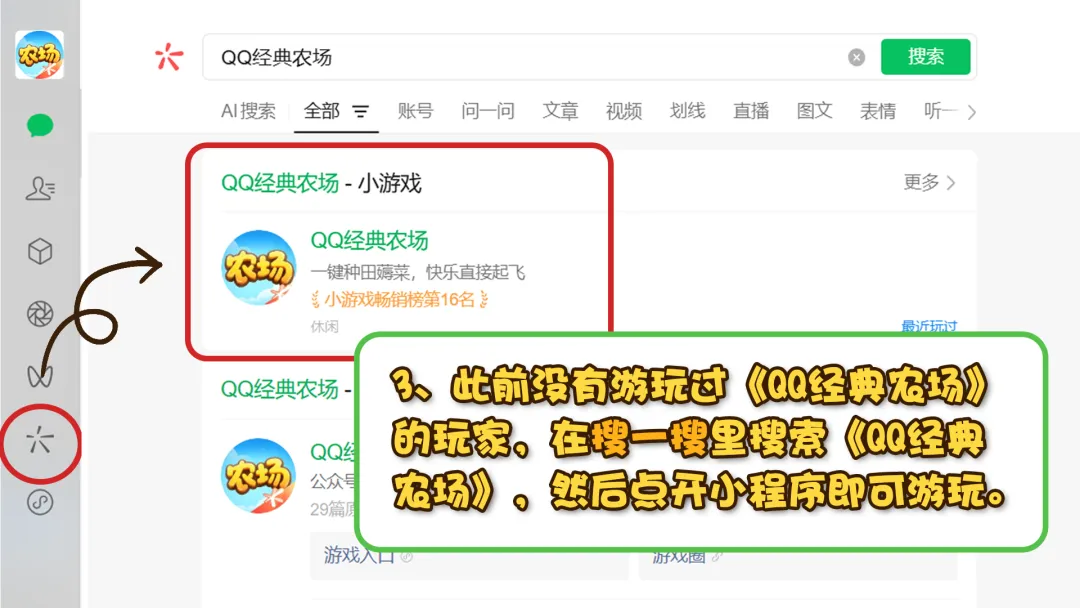Switch to the AI搜索 tab
The width and height of the screenshot is (1080, 608).
[248, 111]
